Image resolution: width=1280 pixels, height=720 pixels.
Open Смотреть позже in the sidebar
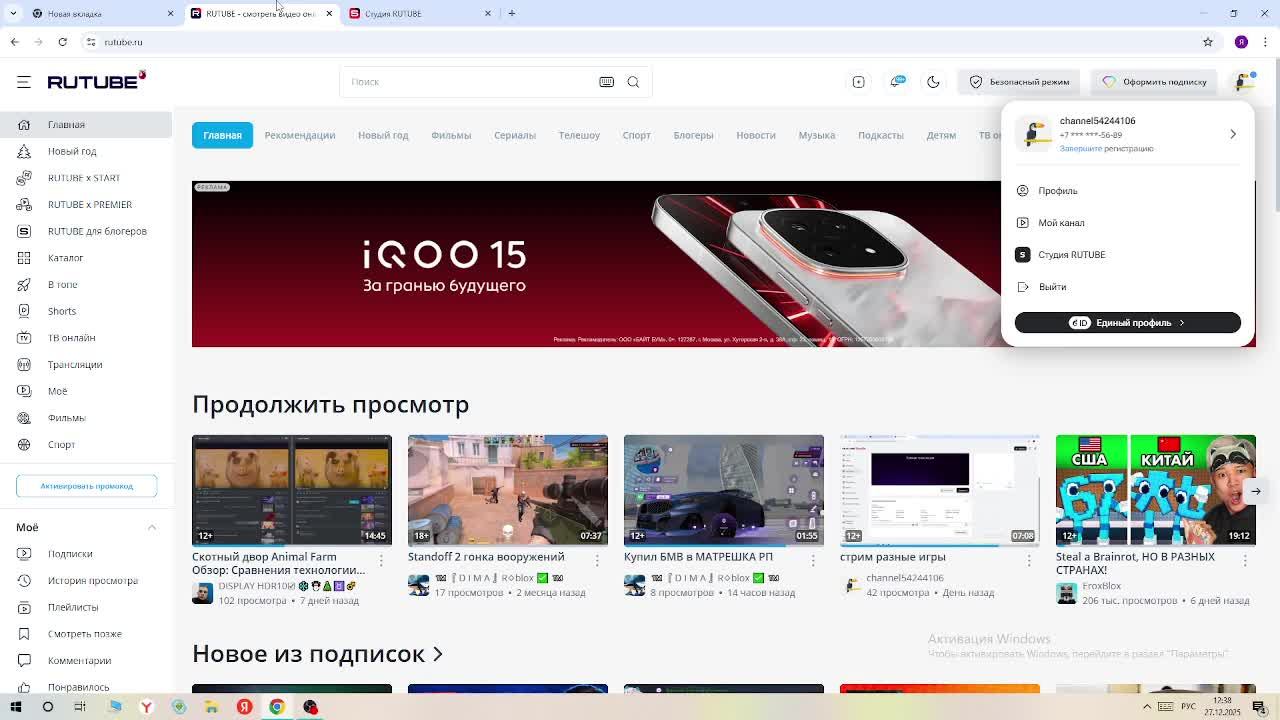tap(86, 634)
